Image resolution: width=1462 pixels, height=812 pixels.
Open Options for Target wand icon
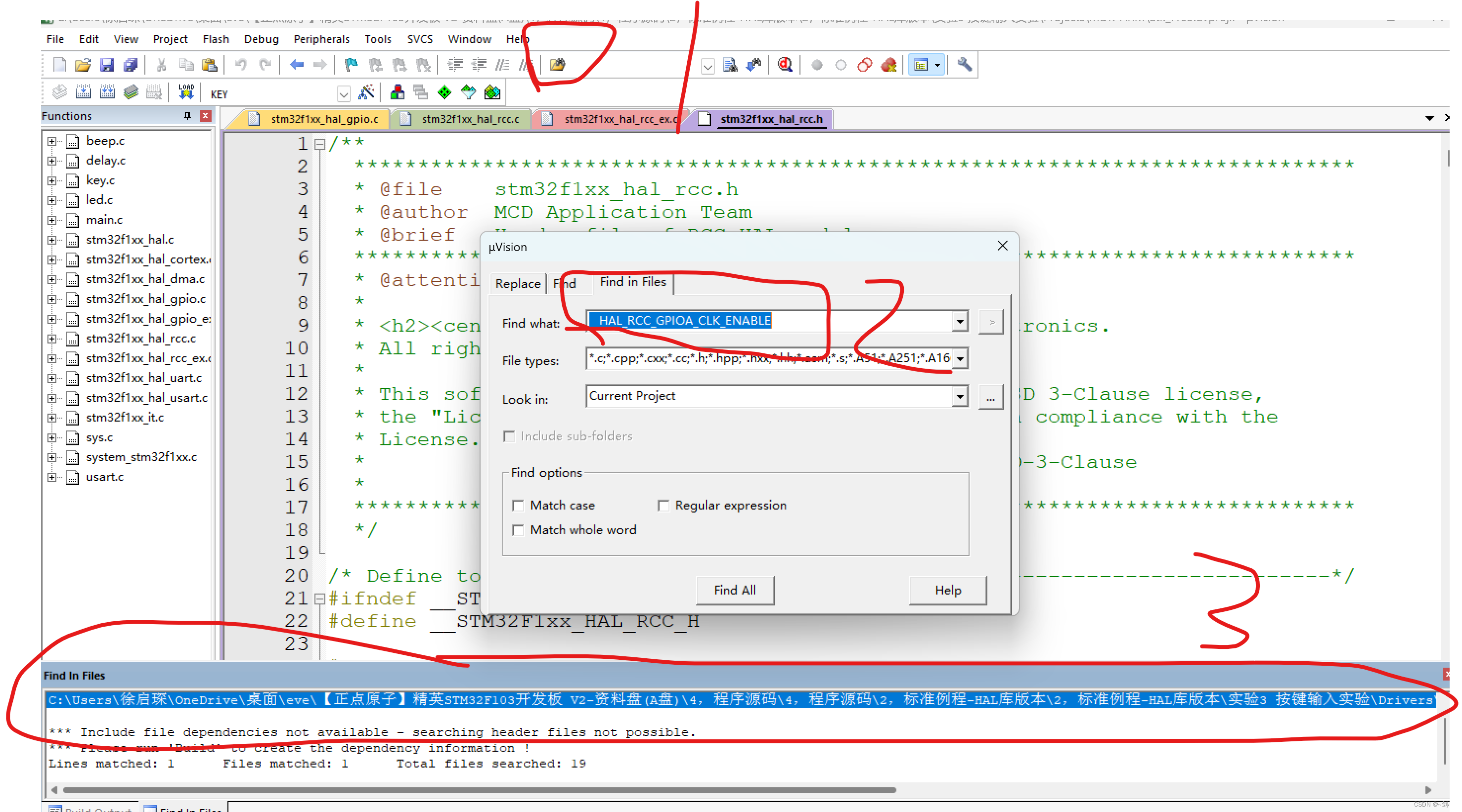[366, 92]
